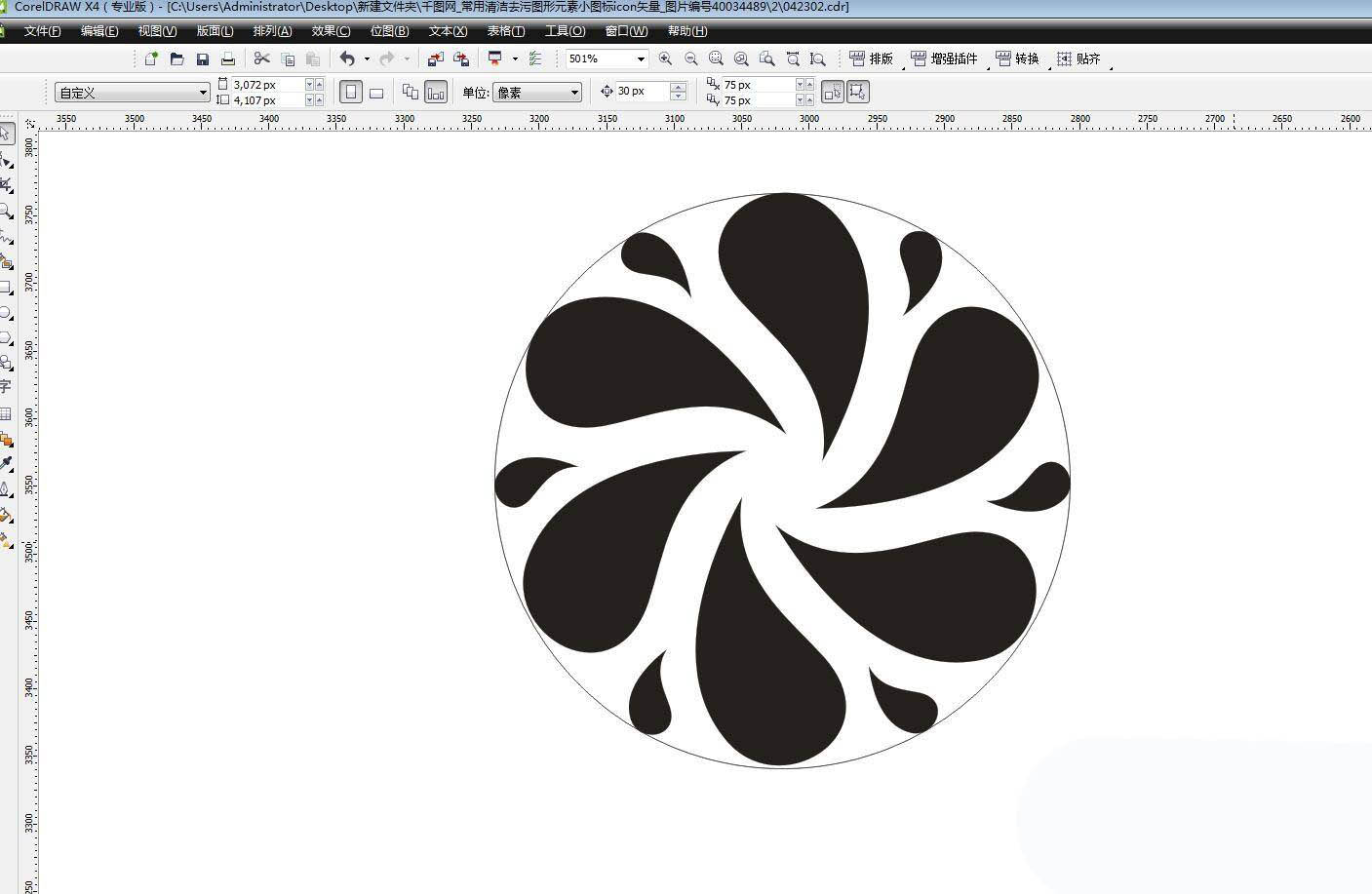The width and height of the screenshot is (1372, 894).
Task: Click the 增强插件 toolbar button
Action: coord(944,59)
